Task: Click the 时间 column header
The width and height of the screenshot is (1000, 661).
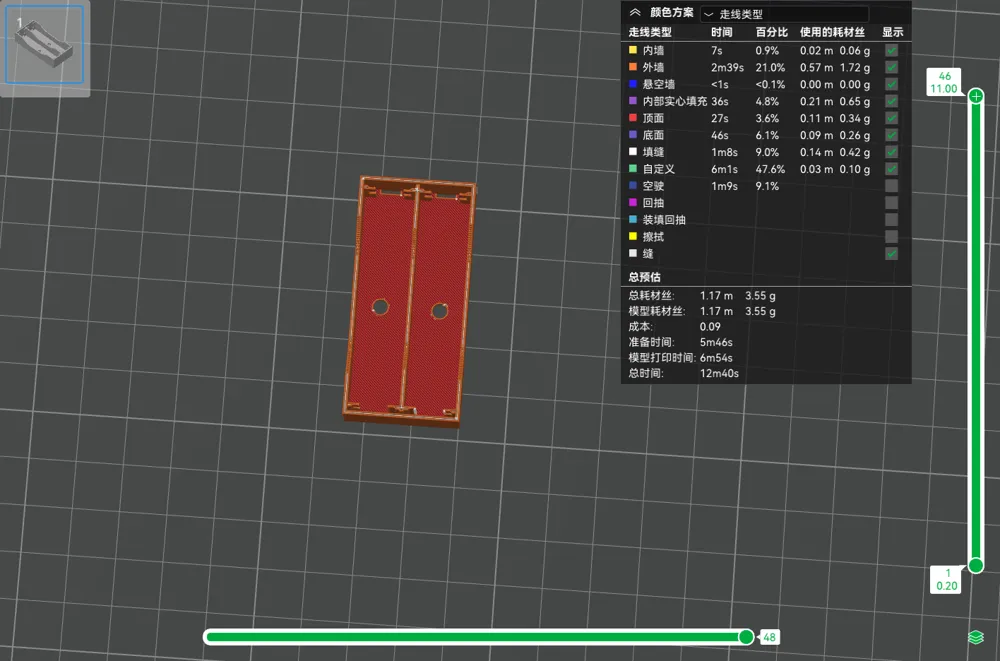Action: click(721, 32)
